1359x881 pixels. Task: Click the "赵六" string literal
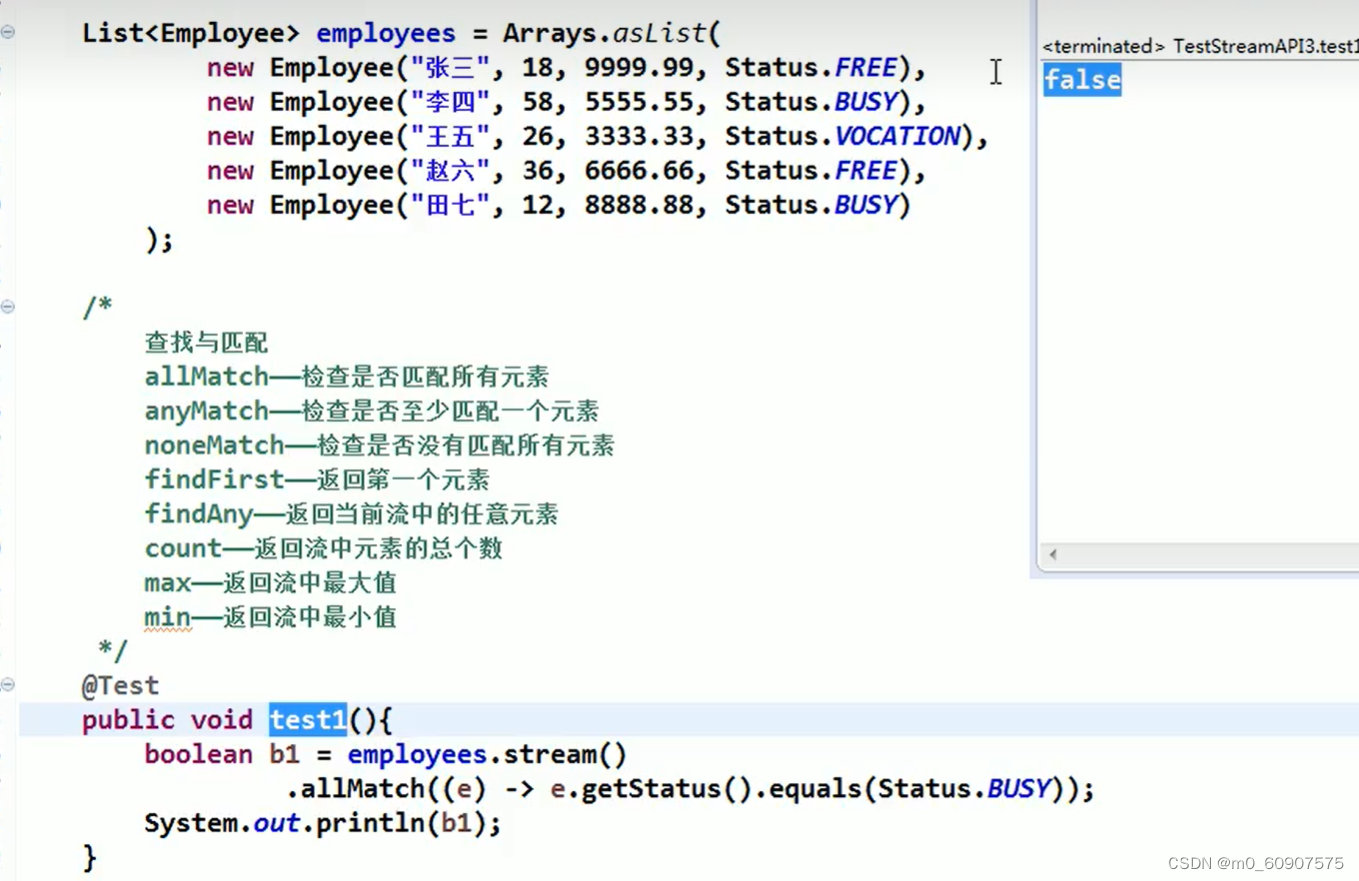point(450,171)
